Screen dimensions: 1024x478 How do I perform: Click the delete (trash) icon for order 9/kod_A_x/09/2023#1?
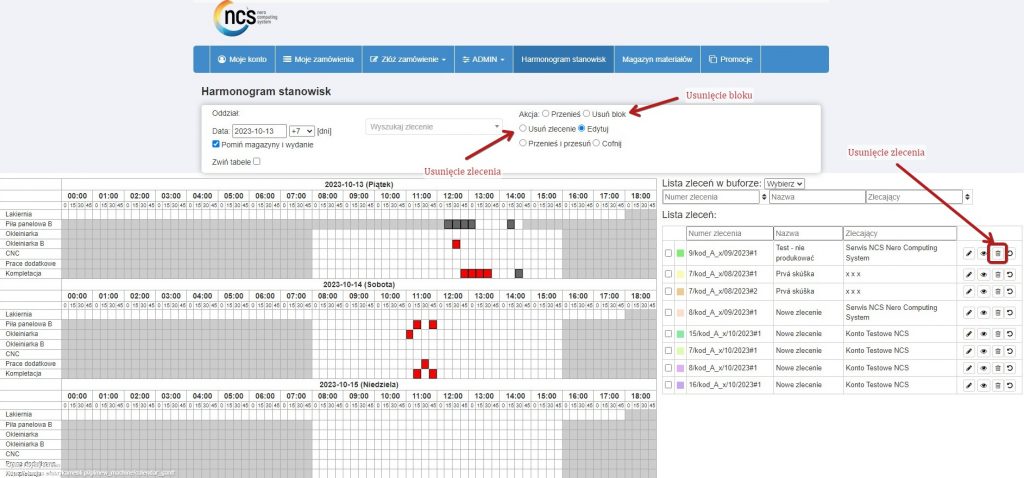pos(996,253)
